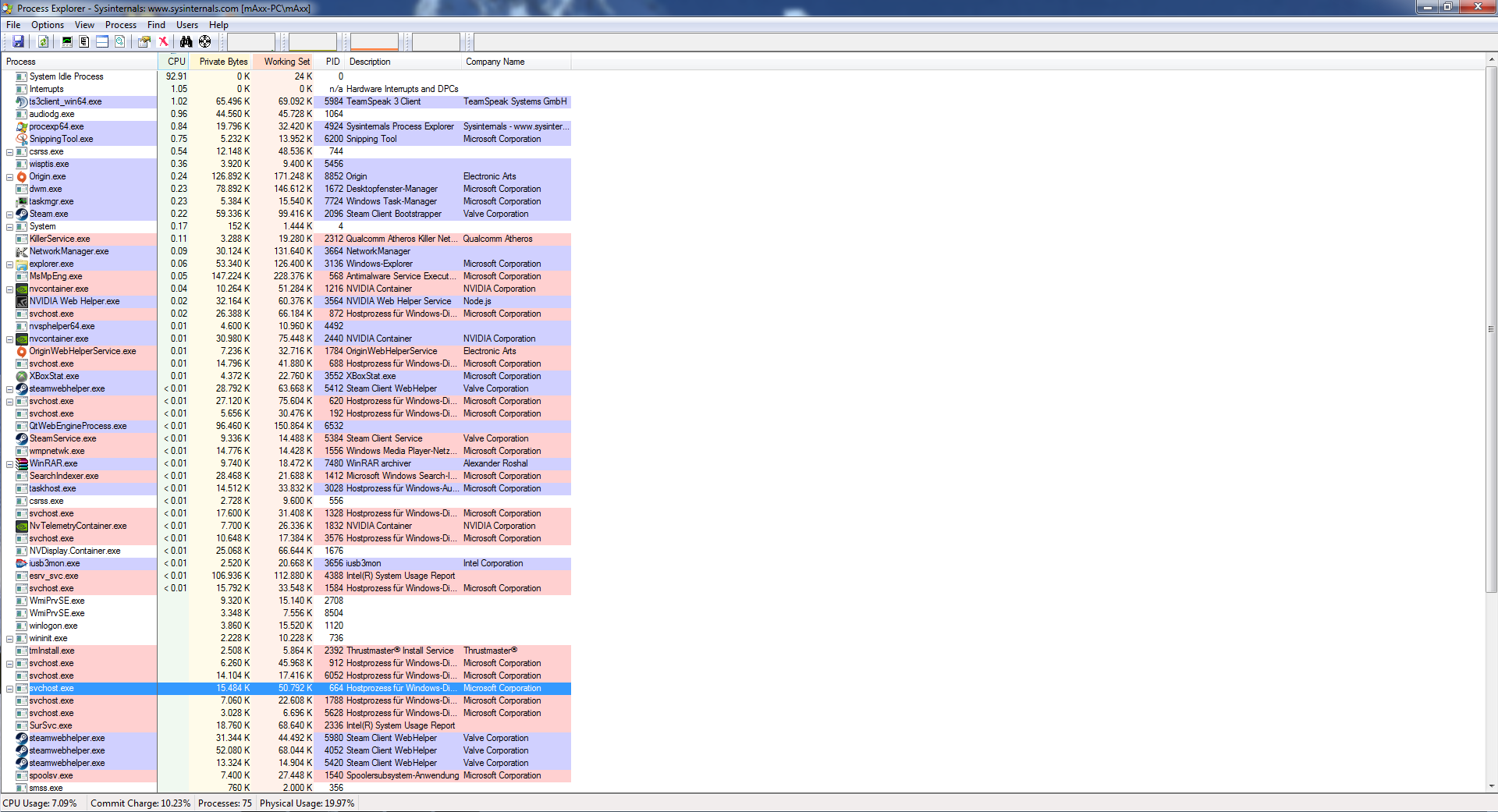
Task: Open the Users menu
Action: (187, 25)
